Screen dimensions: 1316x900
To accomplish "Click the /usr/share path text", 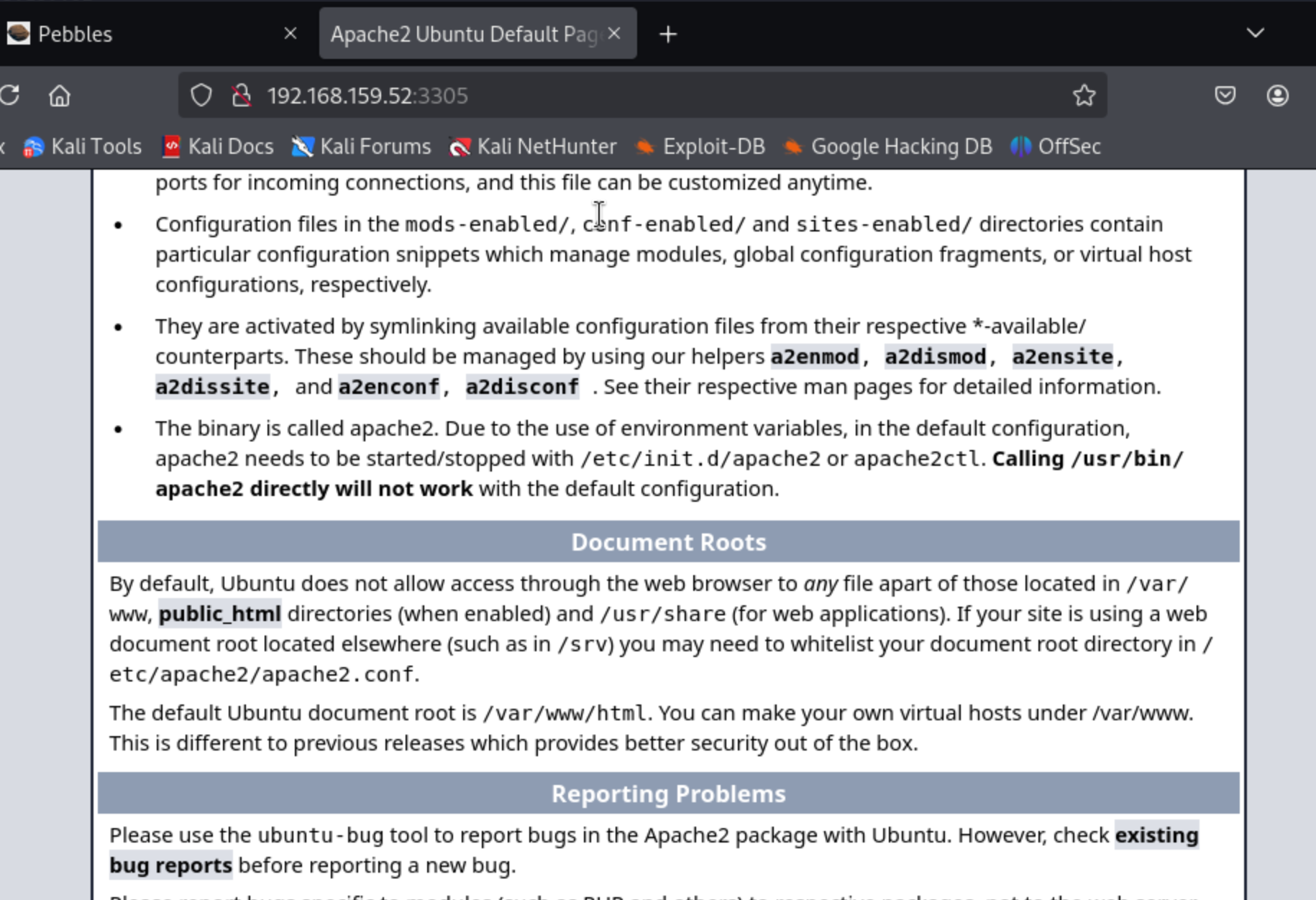I will (x=662, y=614).
